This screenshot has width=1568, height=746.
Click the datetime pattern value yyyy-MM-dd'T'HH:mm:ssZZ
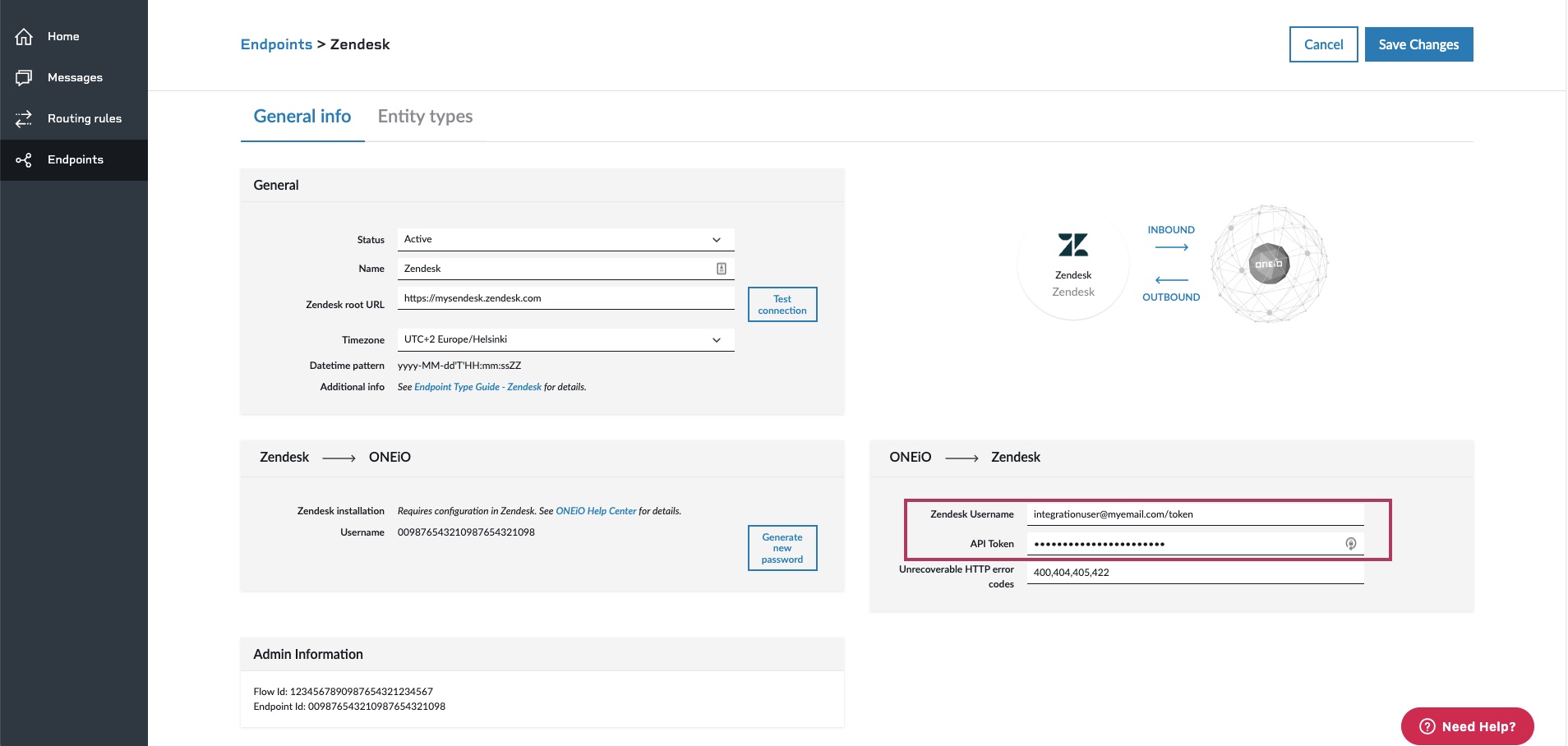tap(459, 366)
